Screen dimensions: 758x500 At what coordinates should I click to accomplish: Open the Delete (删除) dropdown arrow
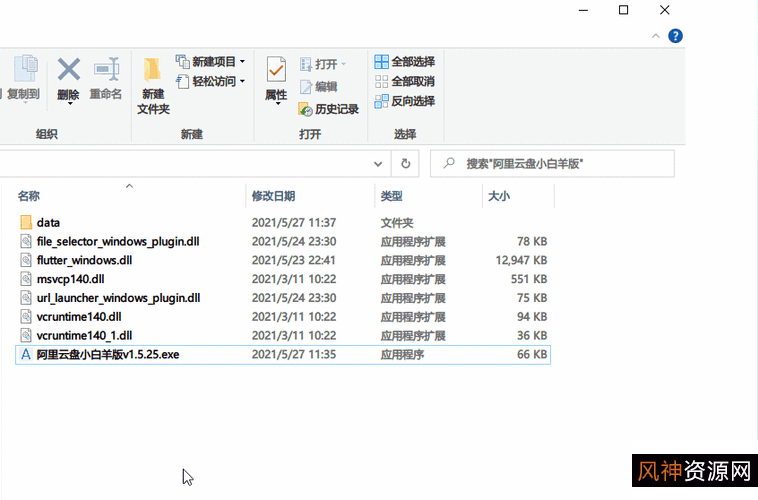click(70, 103)
